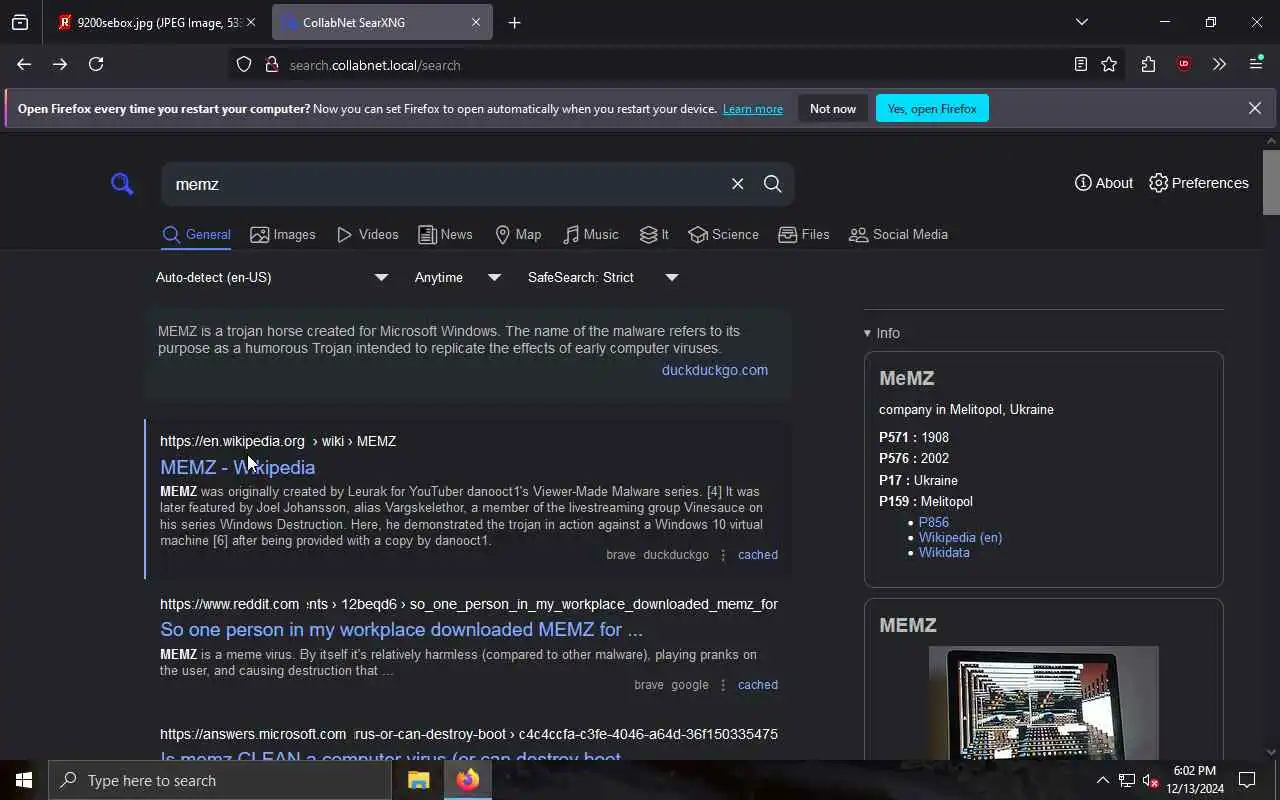The width and height of the screenshot is (1280, 800).
Task: Open the Wikidata infobox link
Action: (x=944, y=552)
